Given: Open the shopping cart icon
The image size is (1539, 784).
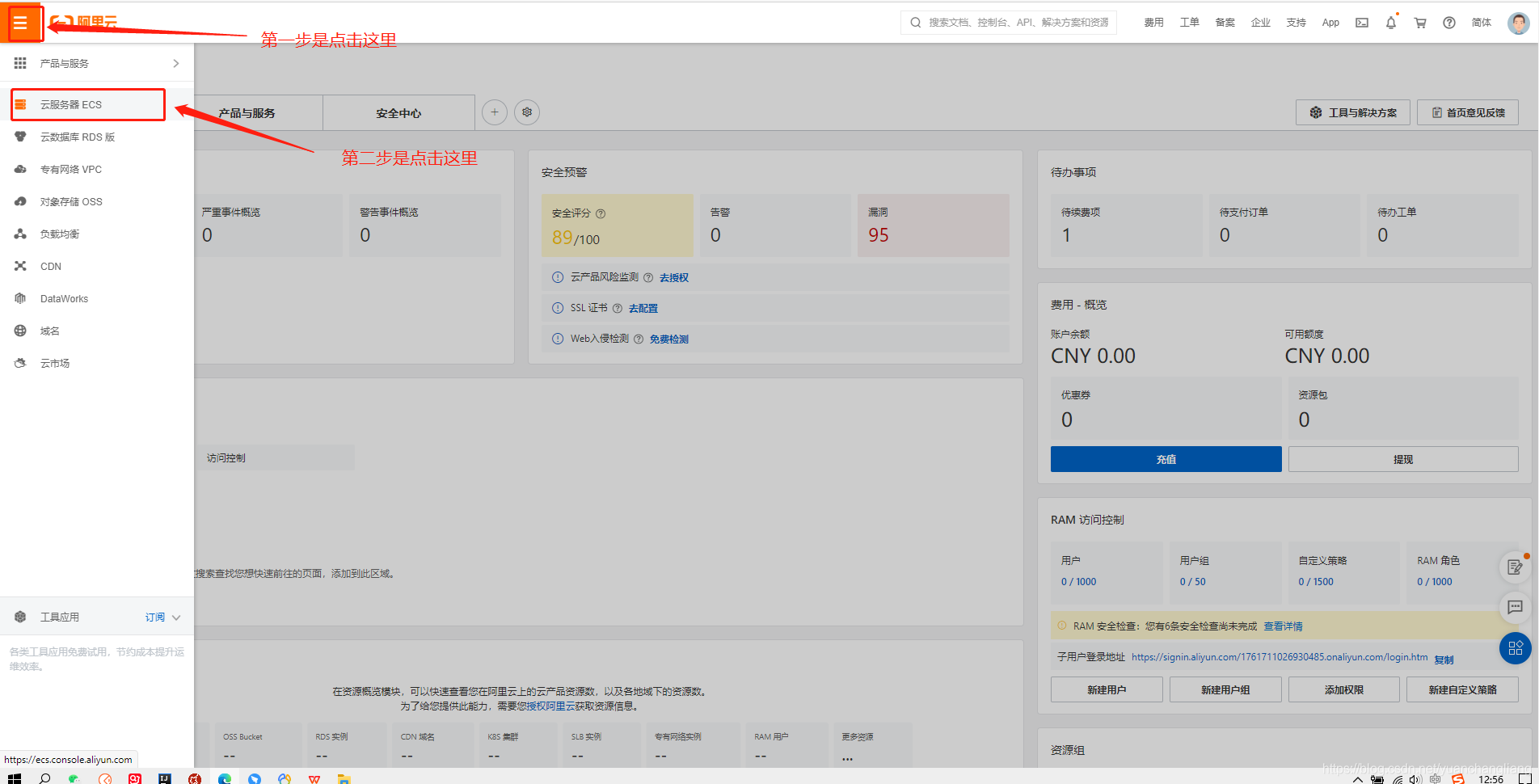Looking at the screenshot, I should (x=1420, y=23).
